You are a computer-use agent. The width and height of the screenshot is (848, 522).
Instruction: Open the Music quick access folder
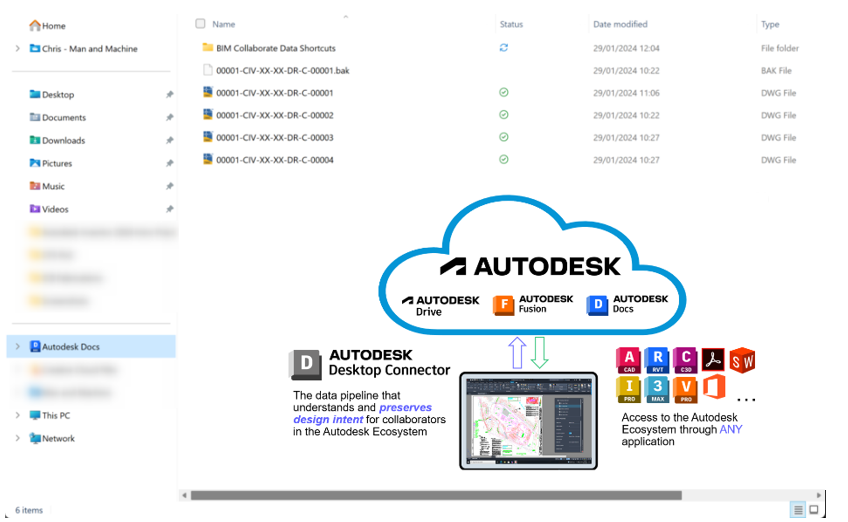[x=47, y=186]
